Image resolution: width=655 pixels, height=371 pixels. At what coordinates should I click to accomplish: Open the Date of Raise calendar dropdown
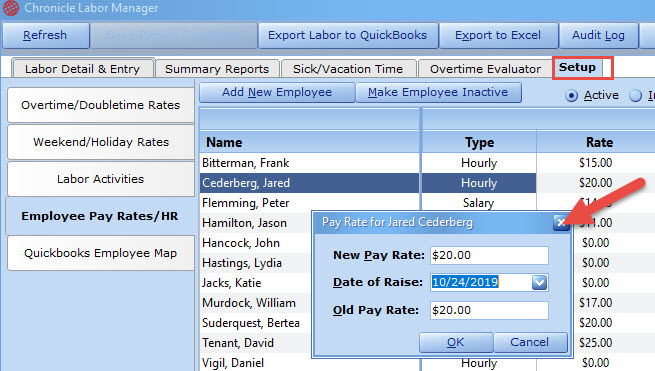click(539, 283)
